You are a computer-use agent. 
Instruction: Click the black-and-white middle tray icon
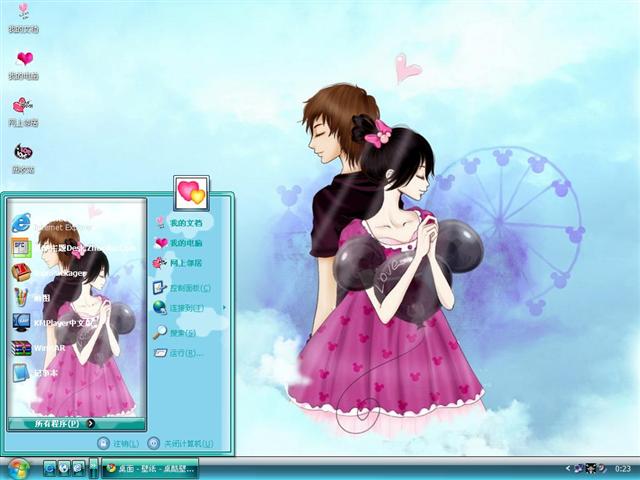pyautogui.click(x=590, y=468)
